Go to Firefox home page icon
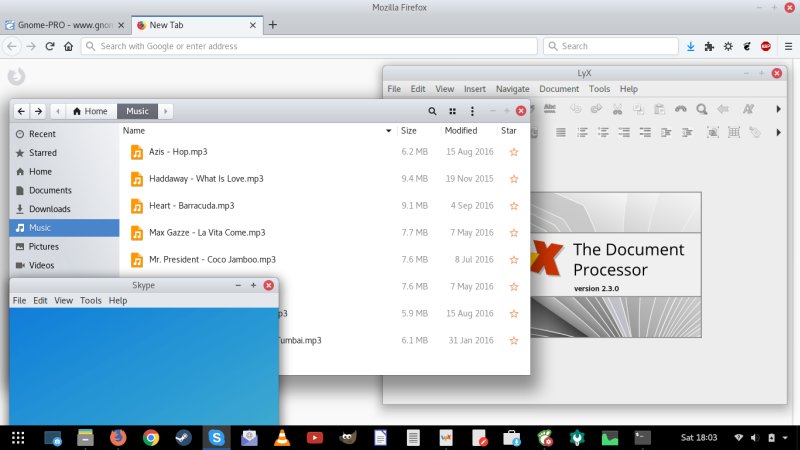Image resolution: width=800 pixels, height=450 pixels. 68,46
